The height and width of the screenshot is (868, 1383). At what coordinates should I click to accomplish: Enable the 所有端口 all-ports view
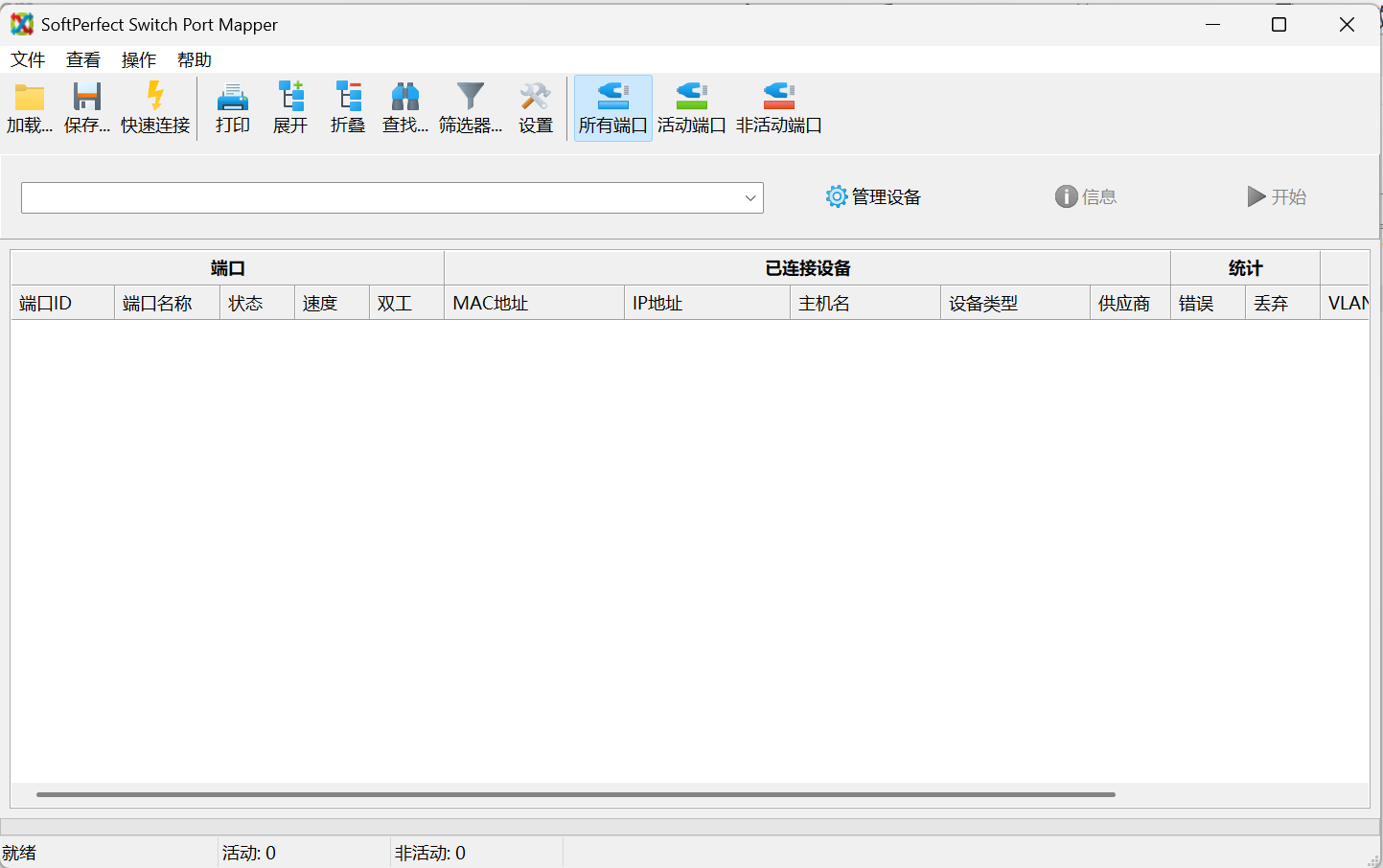612,107
